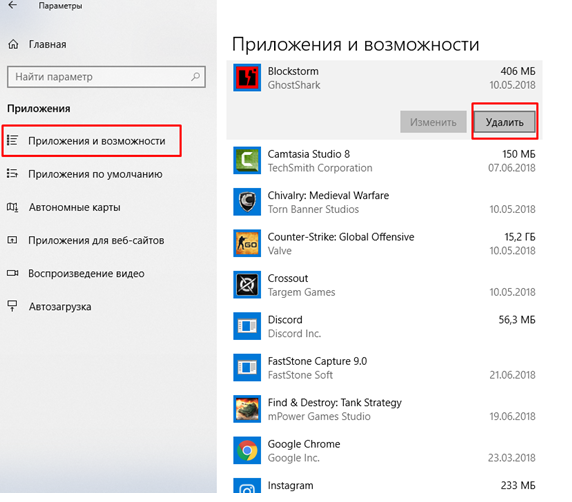Click the Google Inc. publisher text
Image resolution: width=572 pixels, height=502 pixels.
(294, 458)
